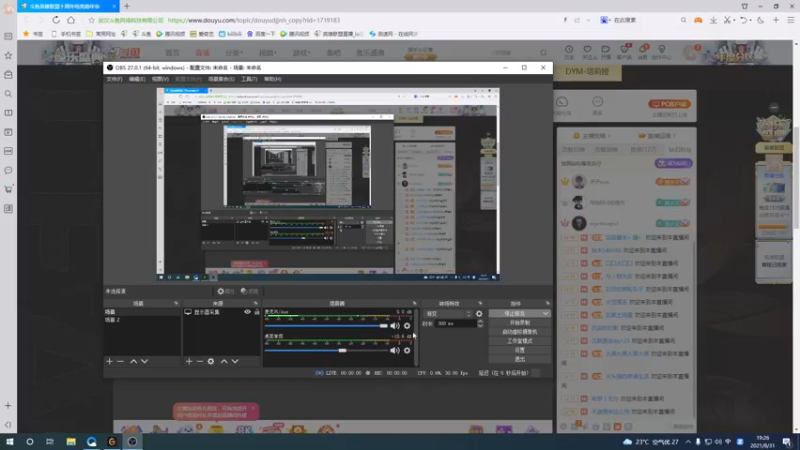Move the selected scene up

[x=133, y=361]
